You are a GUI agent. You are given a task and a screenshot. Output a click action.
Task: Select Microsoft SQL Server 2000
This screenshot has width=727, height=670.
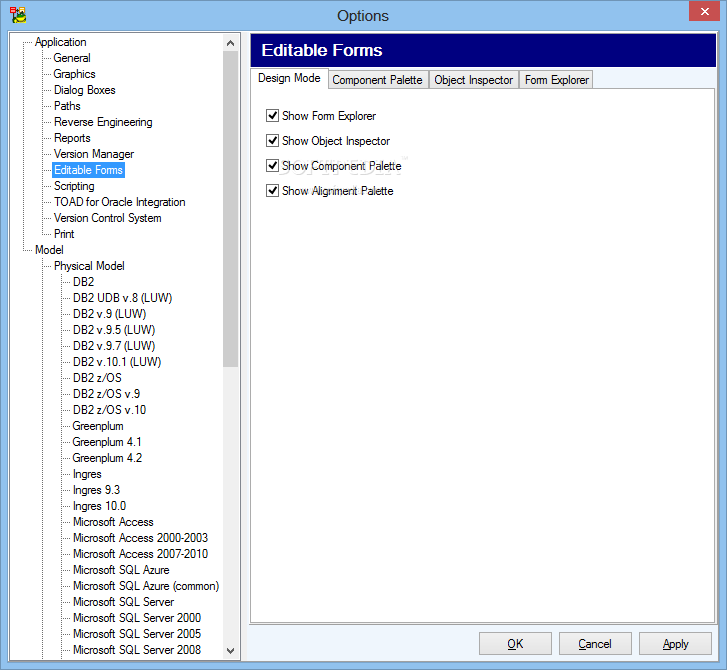(137, 618)
